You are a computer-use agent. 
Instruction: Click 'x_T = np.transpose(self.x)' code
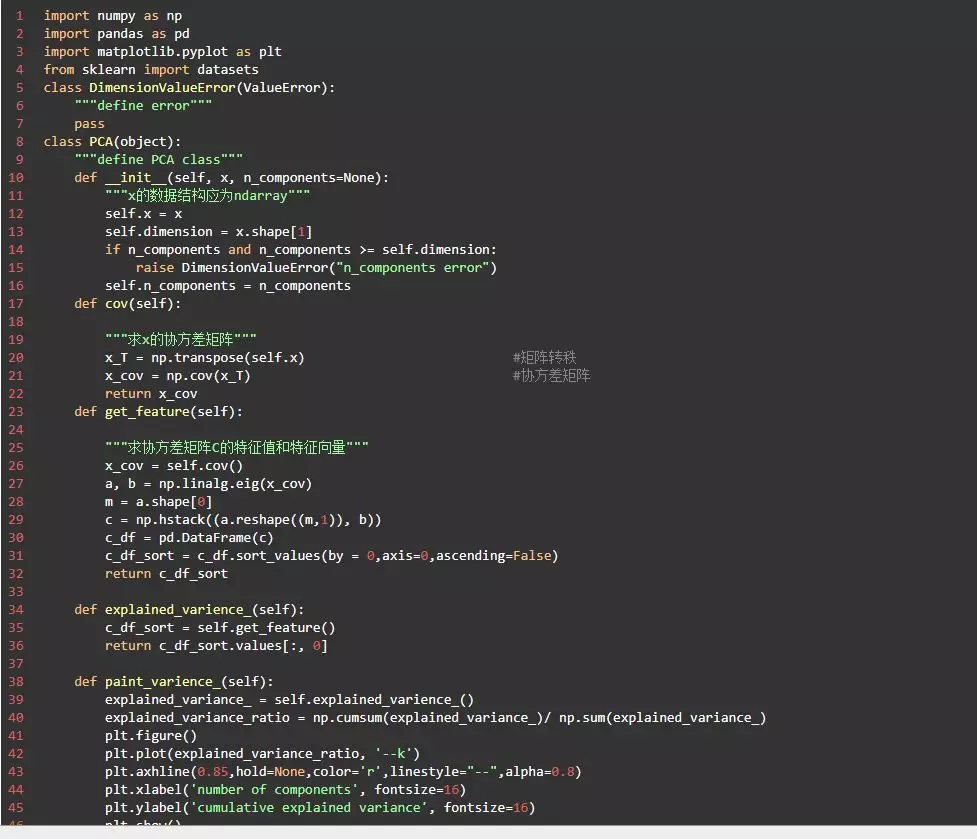(205, 358)
